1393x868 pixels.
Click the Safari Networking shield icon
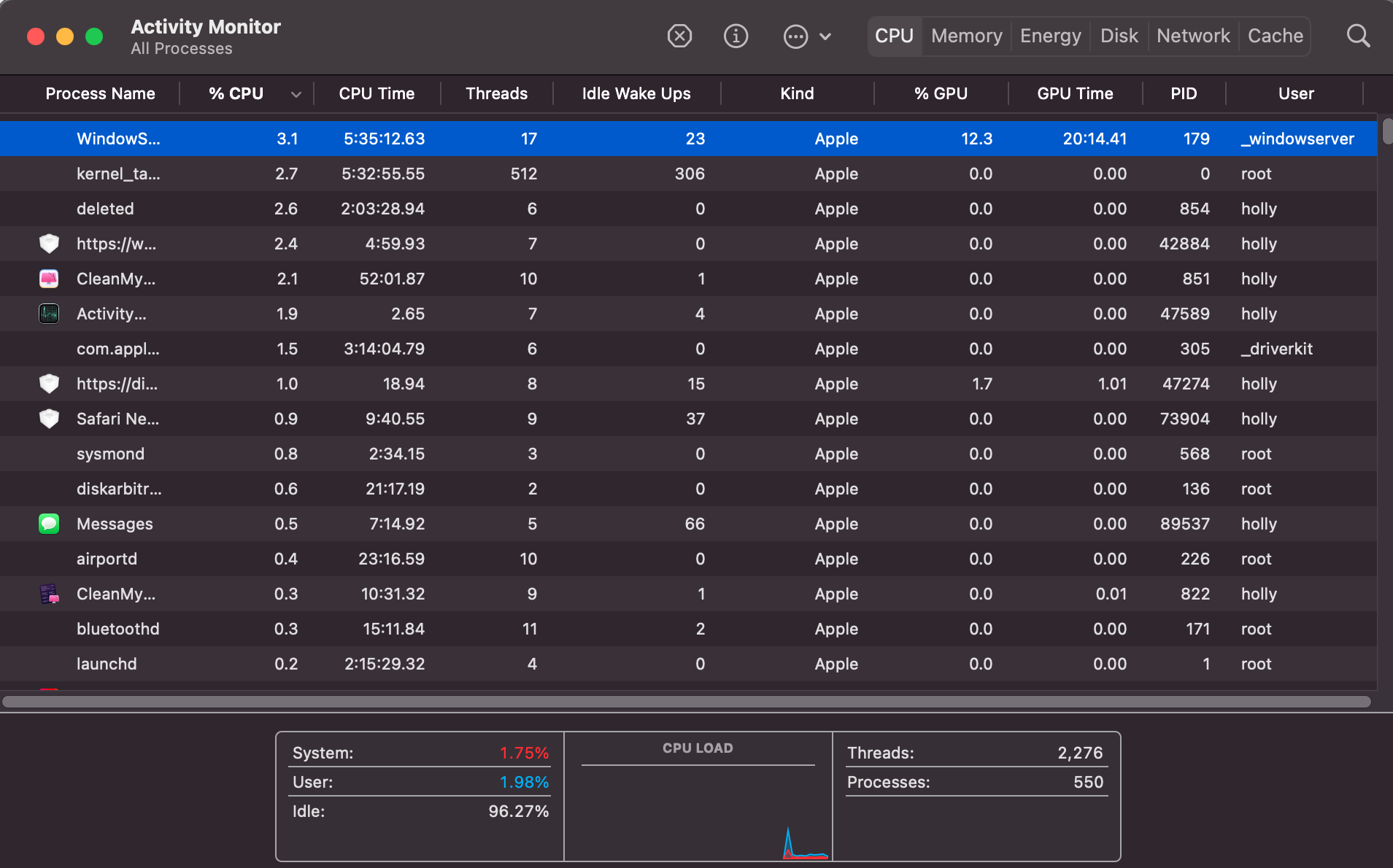tap(49, 419)
